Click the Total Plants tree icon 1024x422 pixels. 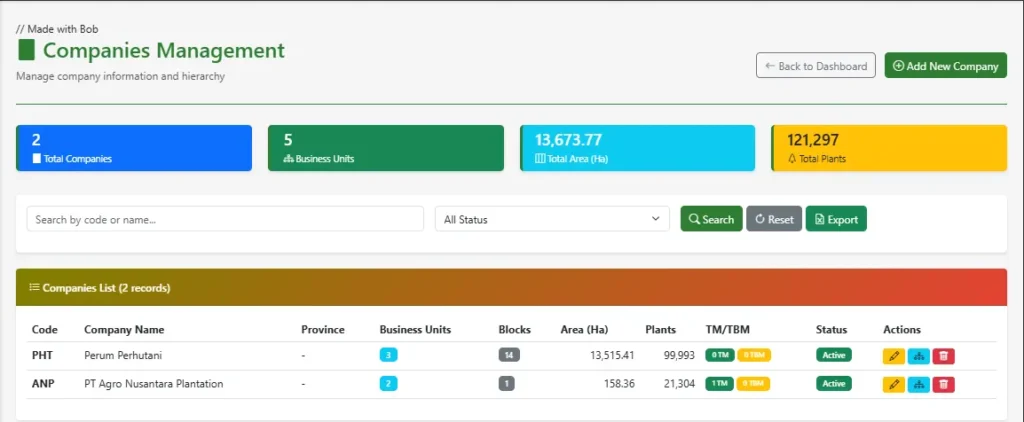[x=792, y=159]
